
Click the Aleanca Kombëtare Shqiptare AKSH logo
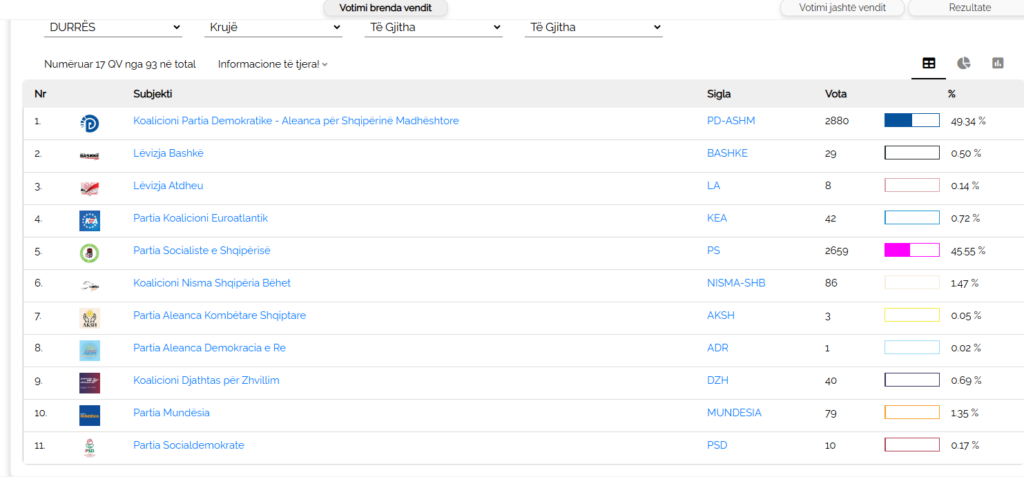tap(89, 317)
